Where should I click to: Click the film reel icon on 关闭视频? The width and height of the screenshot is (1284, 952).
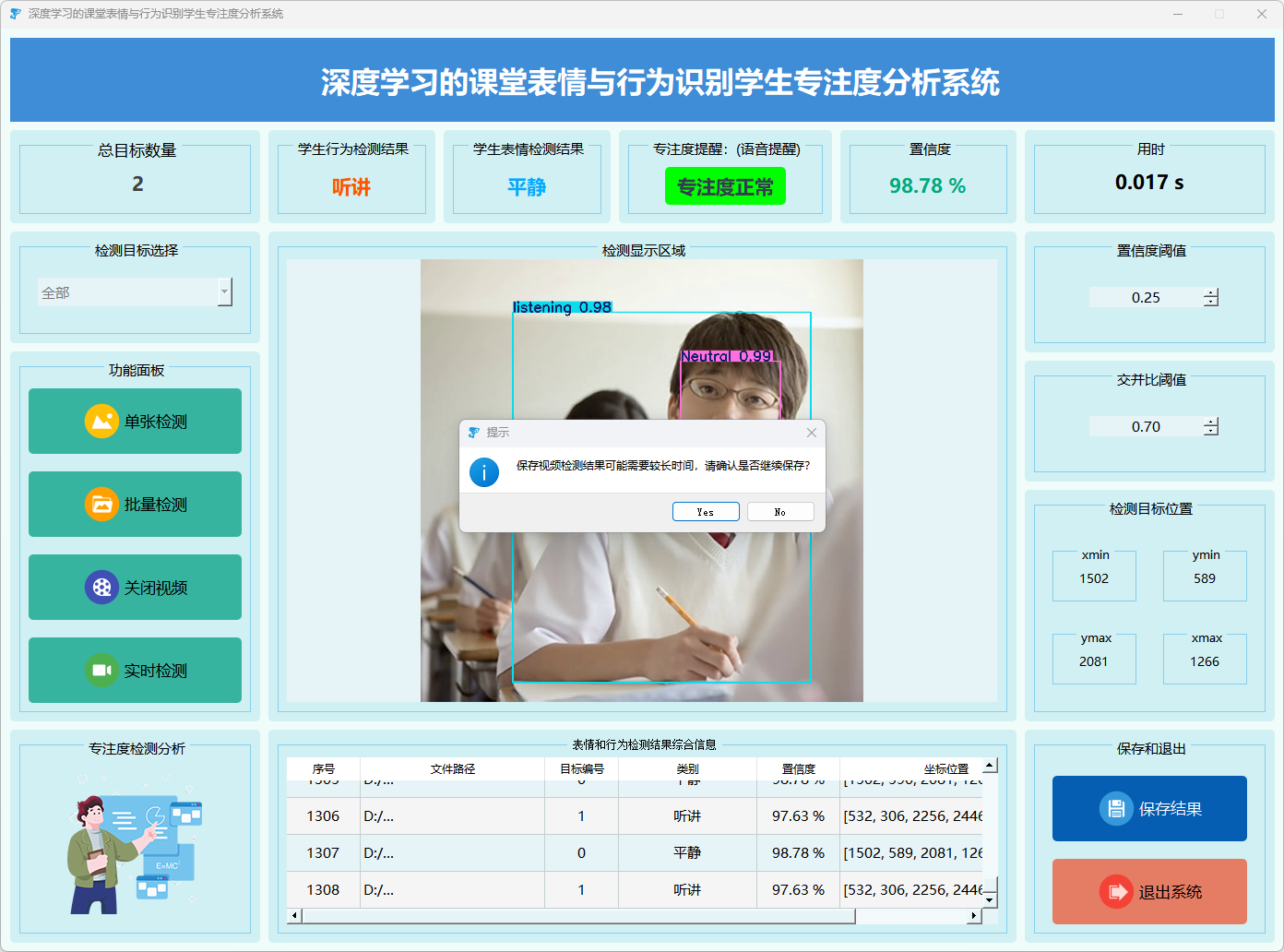click(x=101, y=588)
